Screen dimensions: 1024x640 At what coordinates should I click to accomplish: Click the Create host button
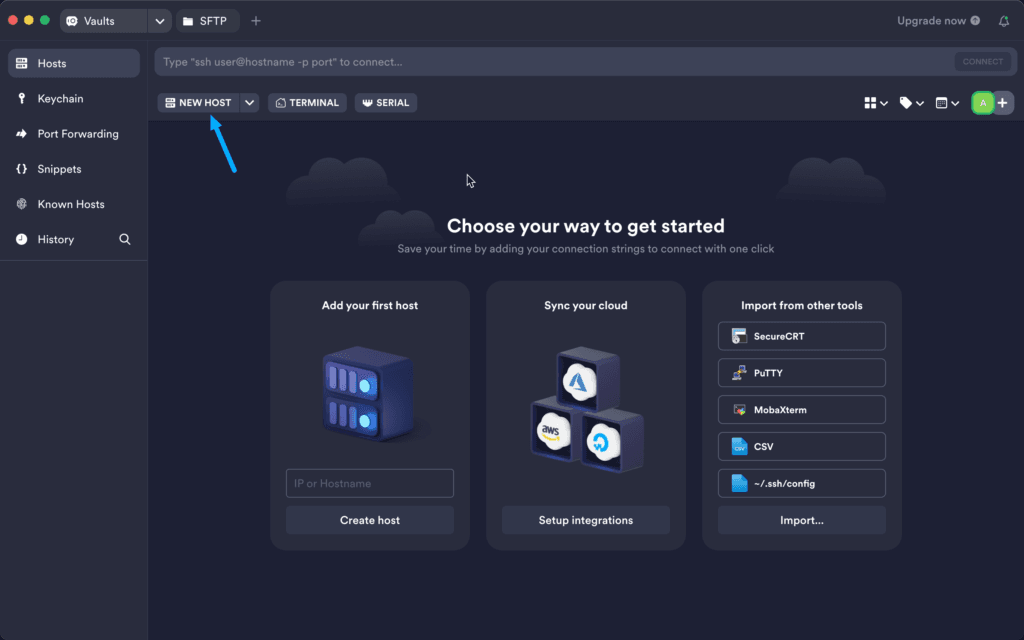coord(370,520)
